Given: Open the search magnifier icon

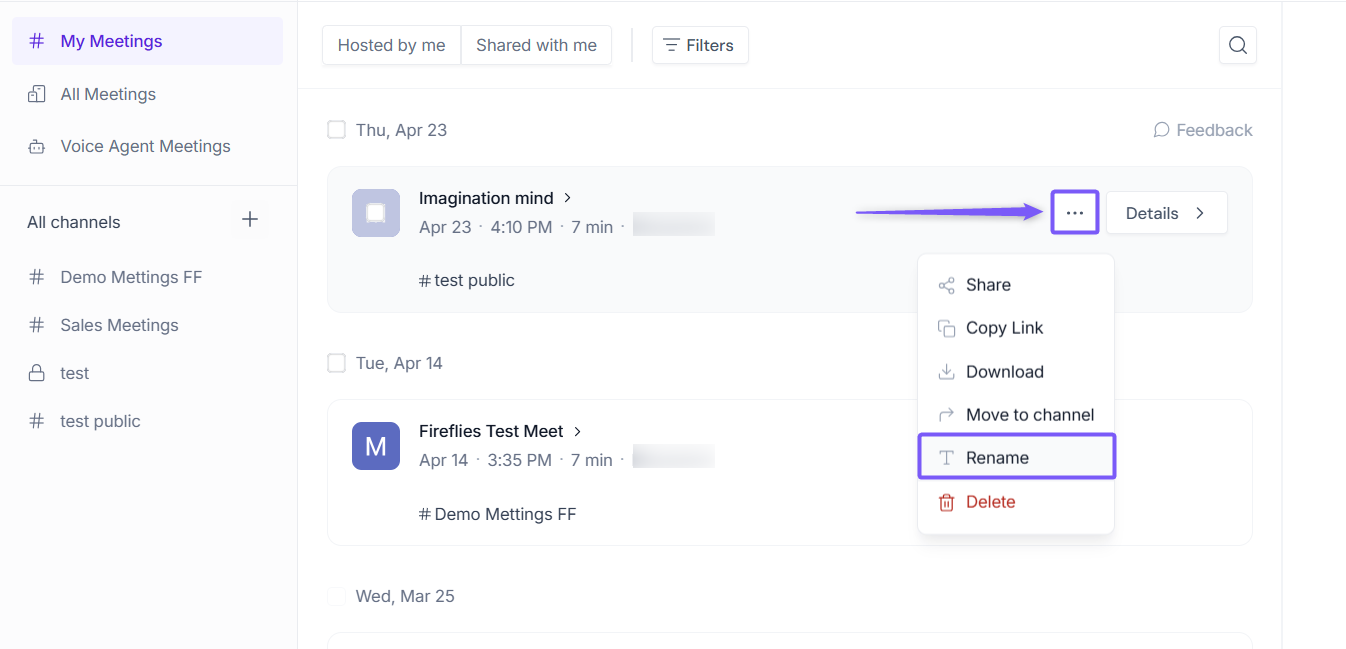Looking at the screenshot, I should point(1237,45).
